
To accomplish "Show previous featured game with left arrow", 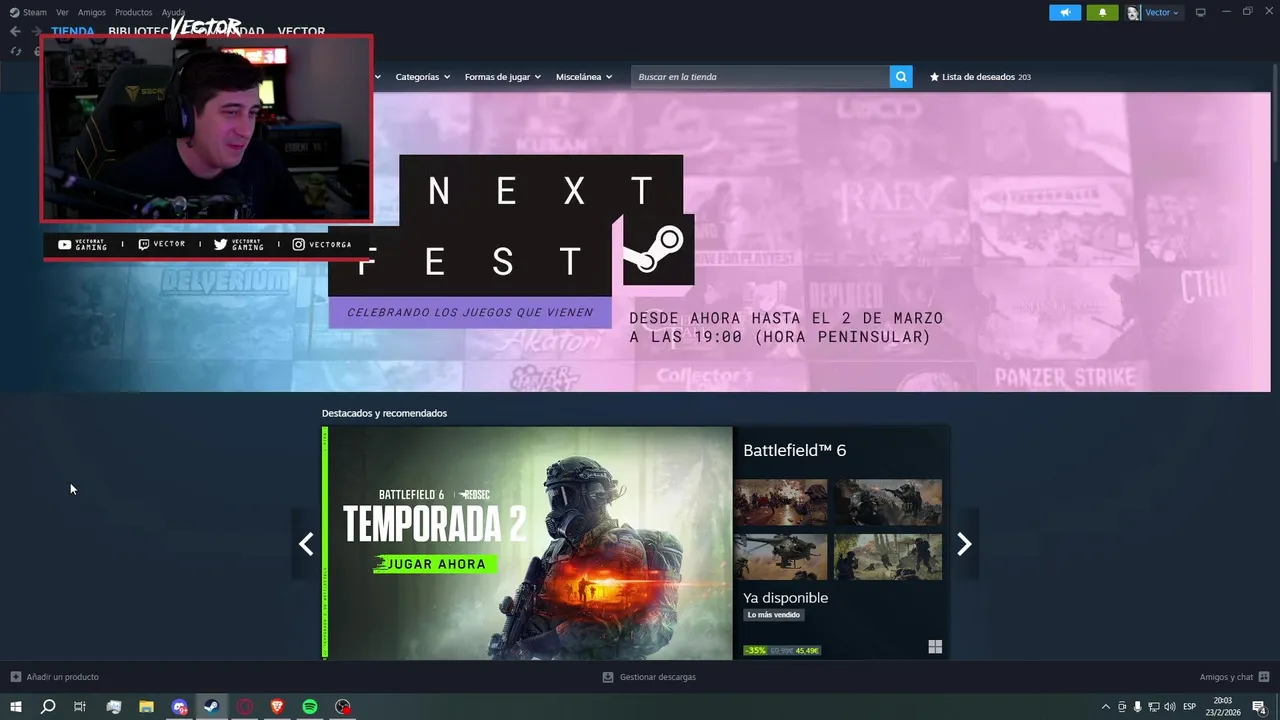I will point(306,543).
